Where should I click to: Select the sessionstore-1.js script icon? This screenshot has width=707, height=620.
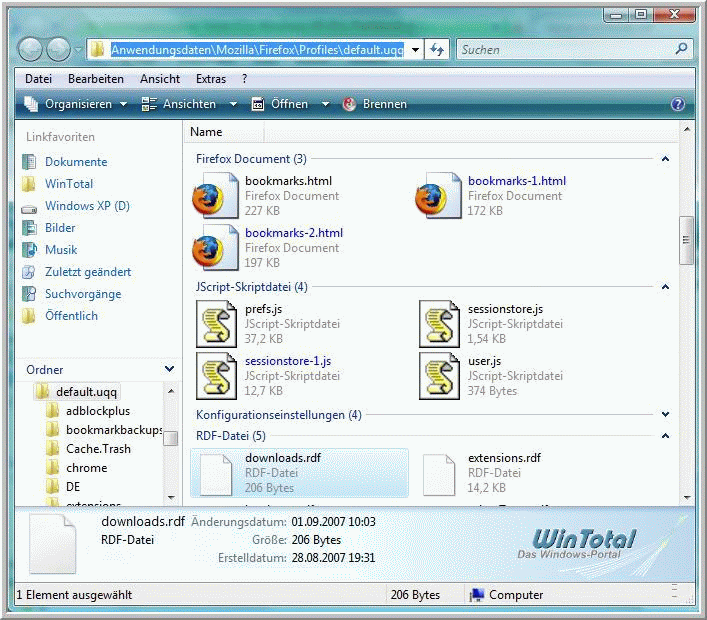[x=216, y=376]
